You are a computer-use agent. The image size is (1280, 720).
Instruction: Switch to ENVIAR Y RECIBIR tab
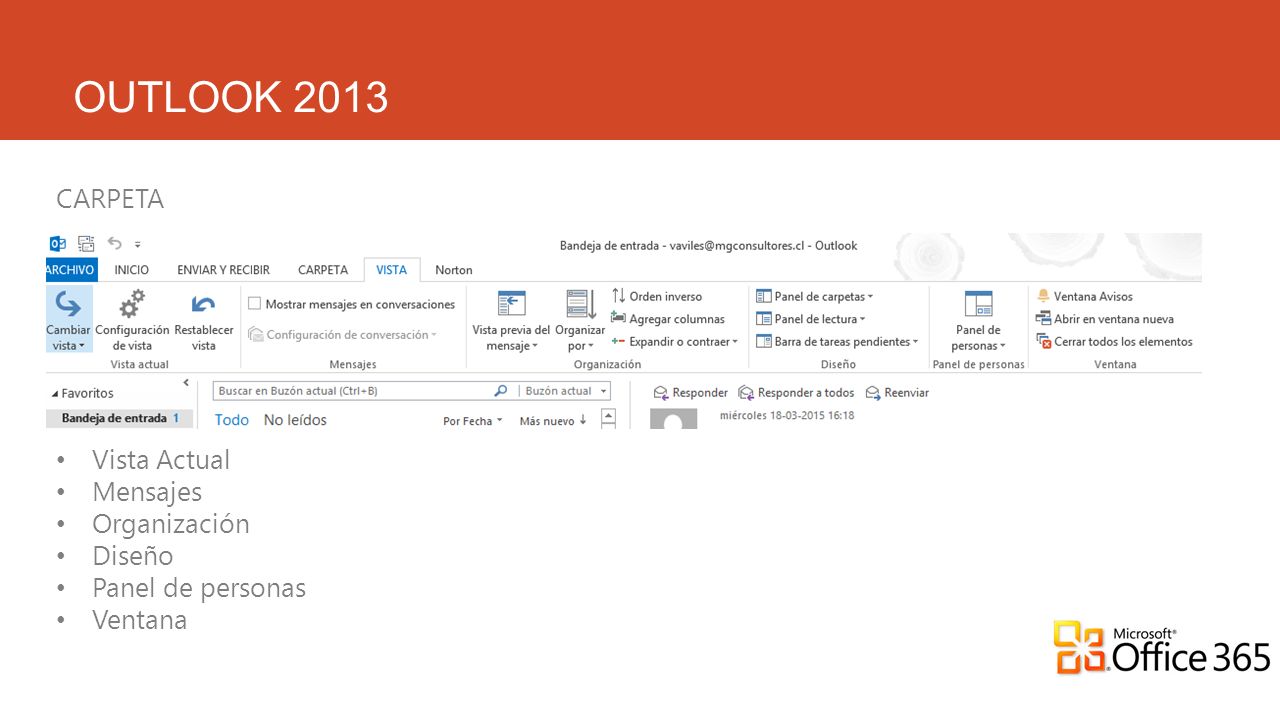pos(223,270)
